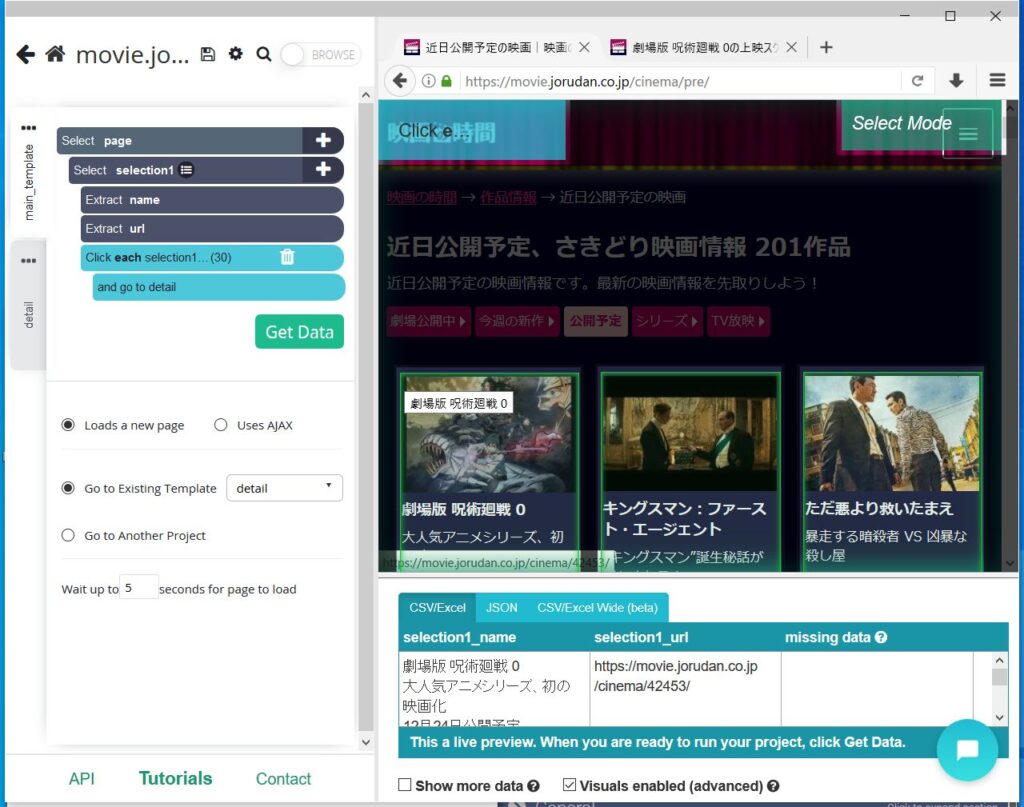The height and width of the screenshot is (807, 1024).
Task: Open downloads with the down arrow icon
Action: tap(956, 80)
